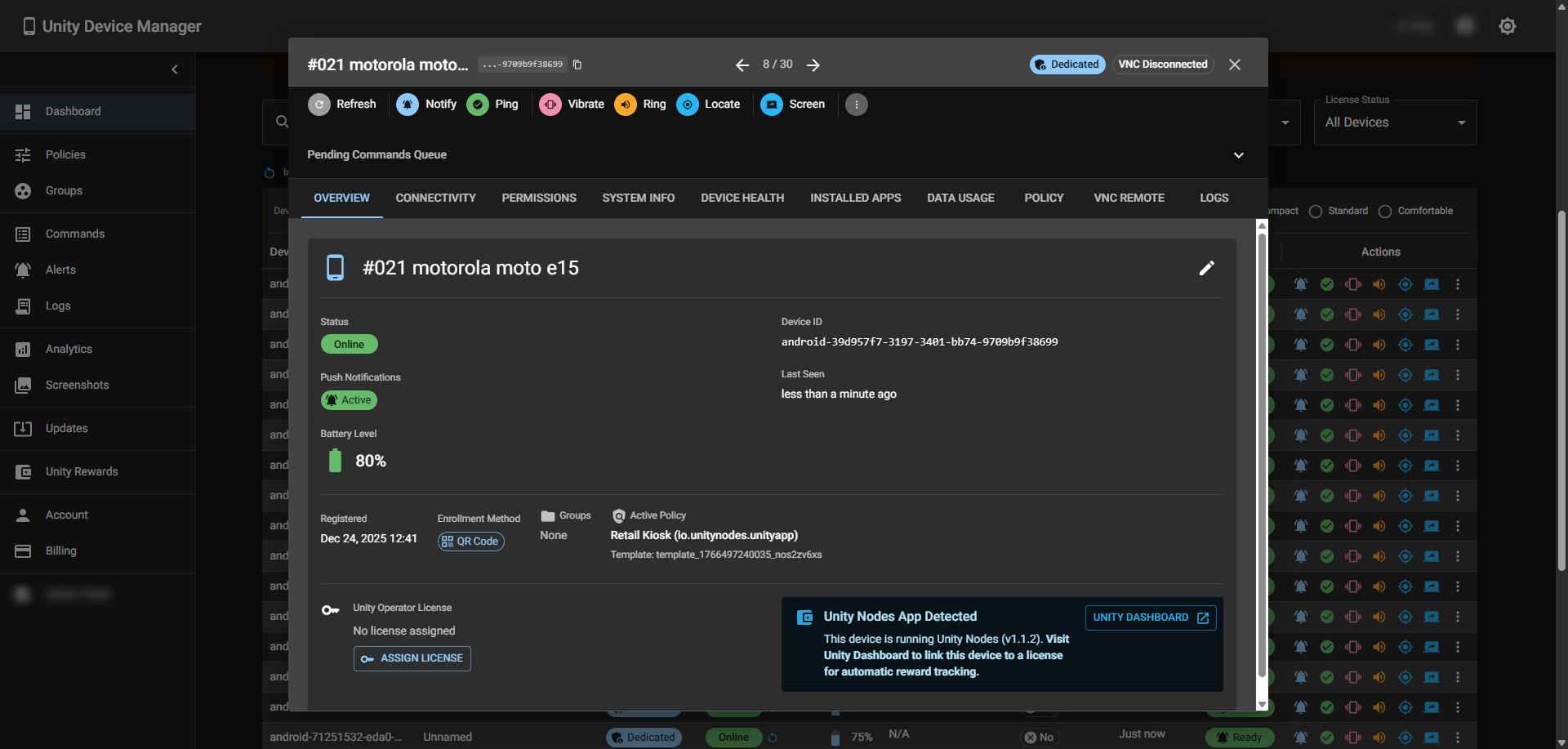The image size is (1568, 749).
Task: Switch to the Policy tab
Action: point(1044,198)
